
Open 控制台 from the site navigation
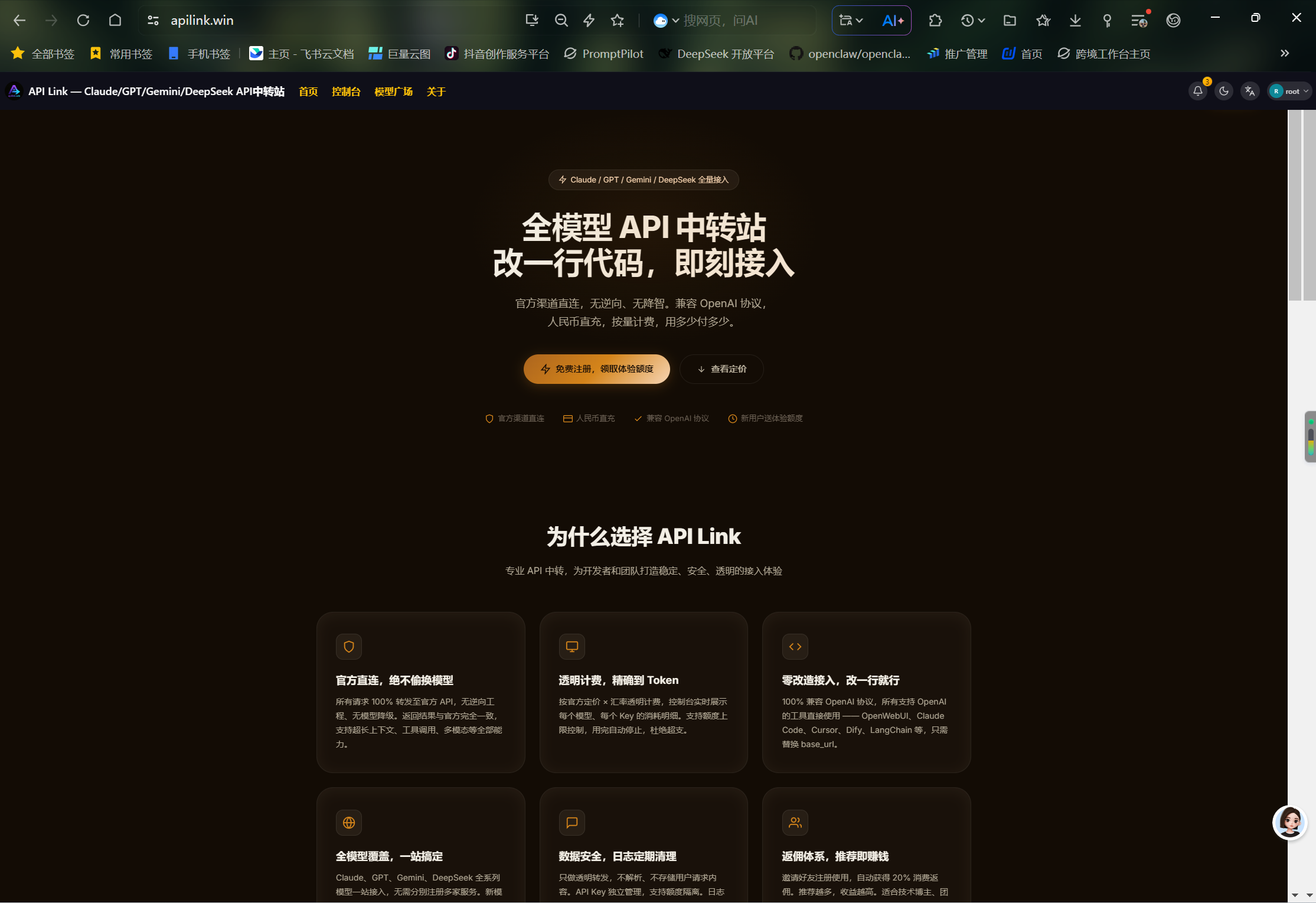[x=346, y=92]
